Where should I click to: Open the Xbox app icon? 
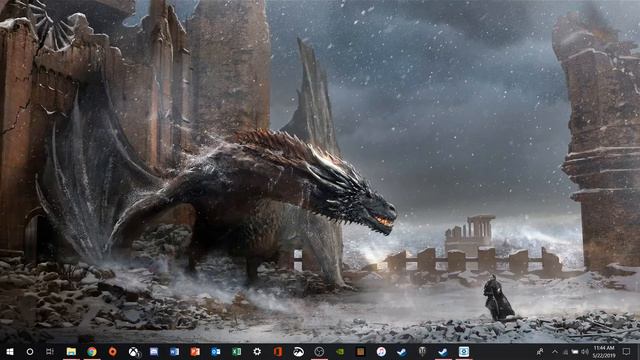[134, 351]
